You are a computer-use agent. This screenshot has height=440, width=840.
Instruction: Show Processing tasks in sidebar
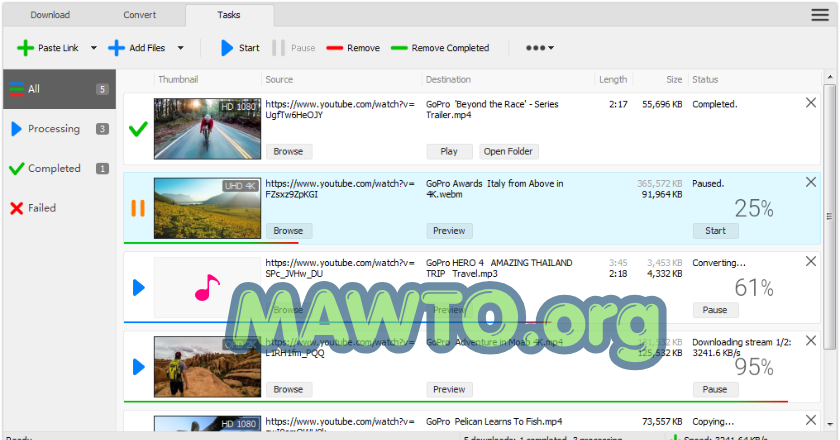(59, 129)
